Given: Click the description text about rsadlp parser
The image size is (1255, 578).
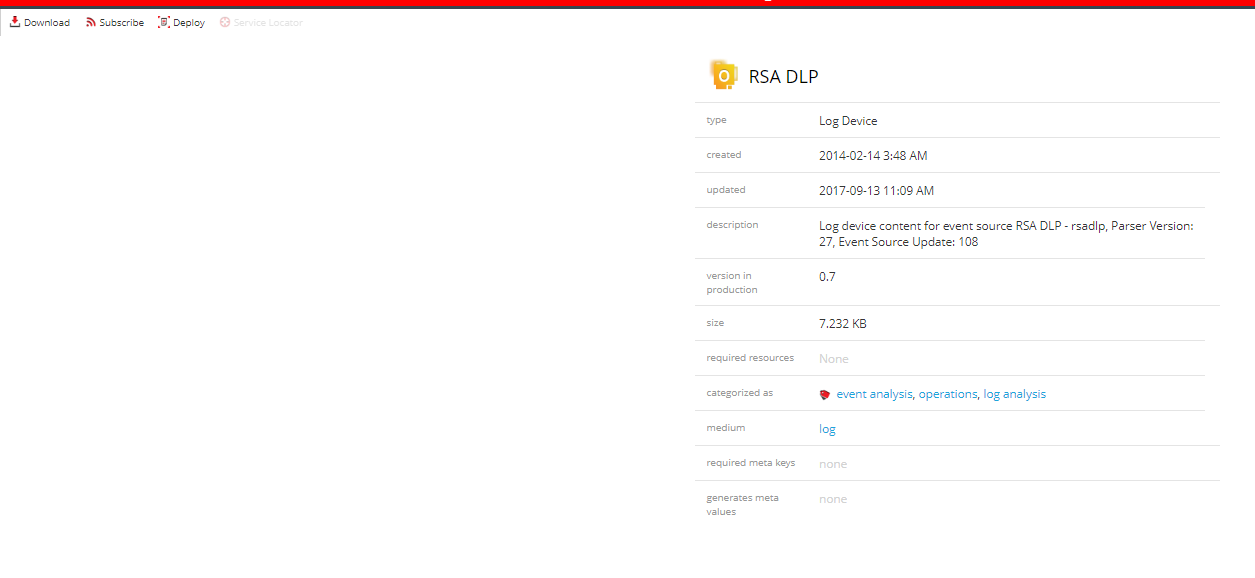Looking at the screenshot, I should 1006,234.
